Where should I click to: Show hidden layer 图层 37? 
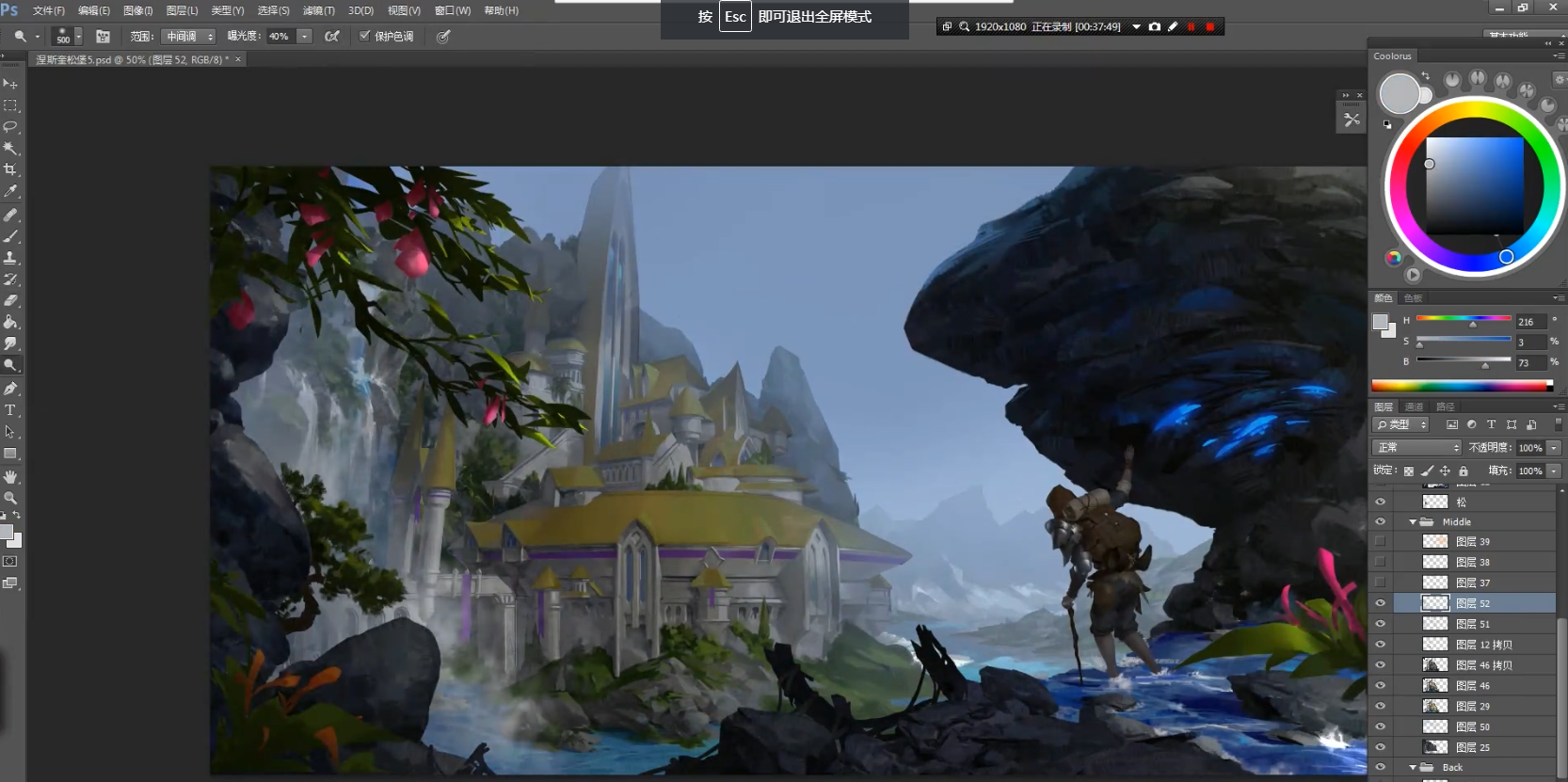point(1381,583)
